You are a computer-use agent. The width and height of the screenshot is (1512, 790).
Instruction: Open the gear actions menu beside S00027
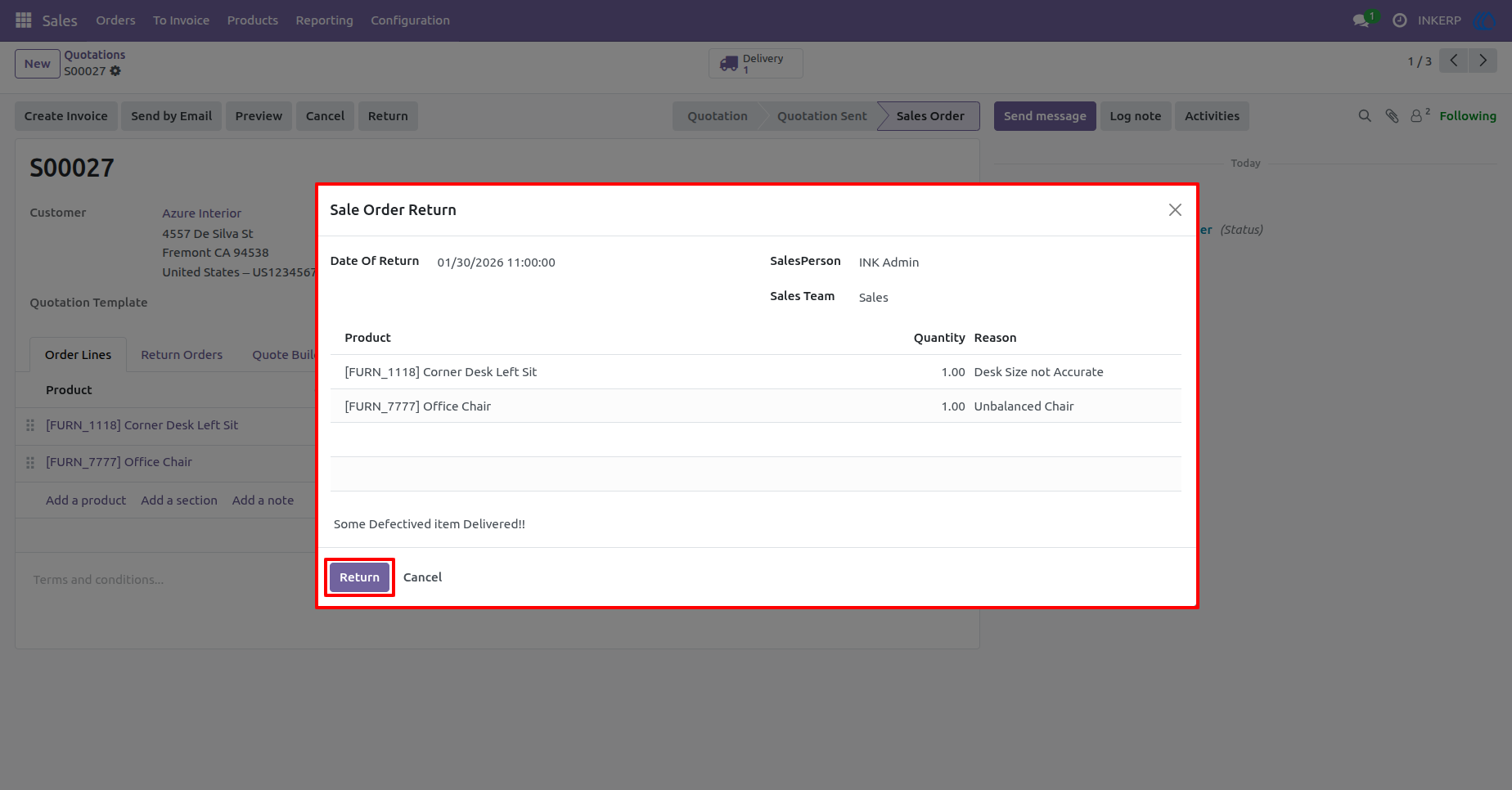(115, 71)
